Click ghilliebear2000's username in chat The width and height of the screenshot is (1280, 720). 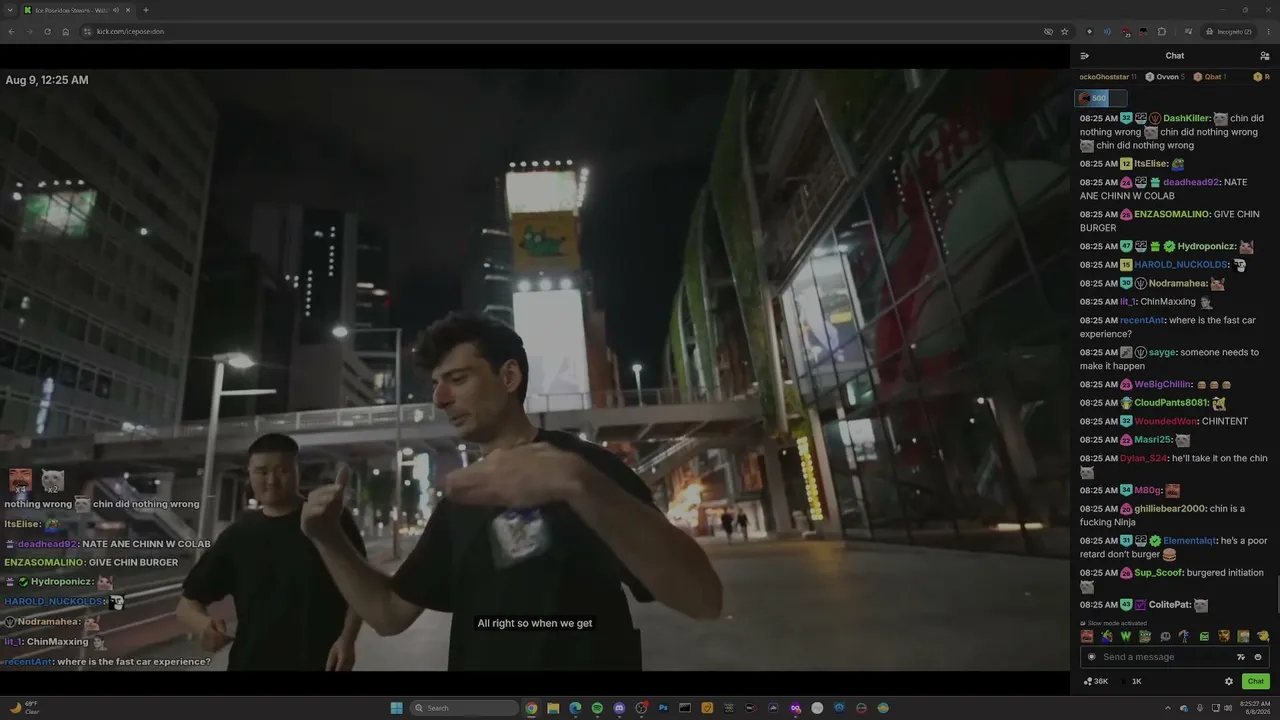pyautogui.click(x=1169, y=509)
